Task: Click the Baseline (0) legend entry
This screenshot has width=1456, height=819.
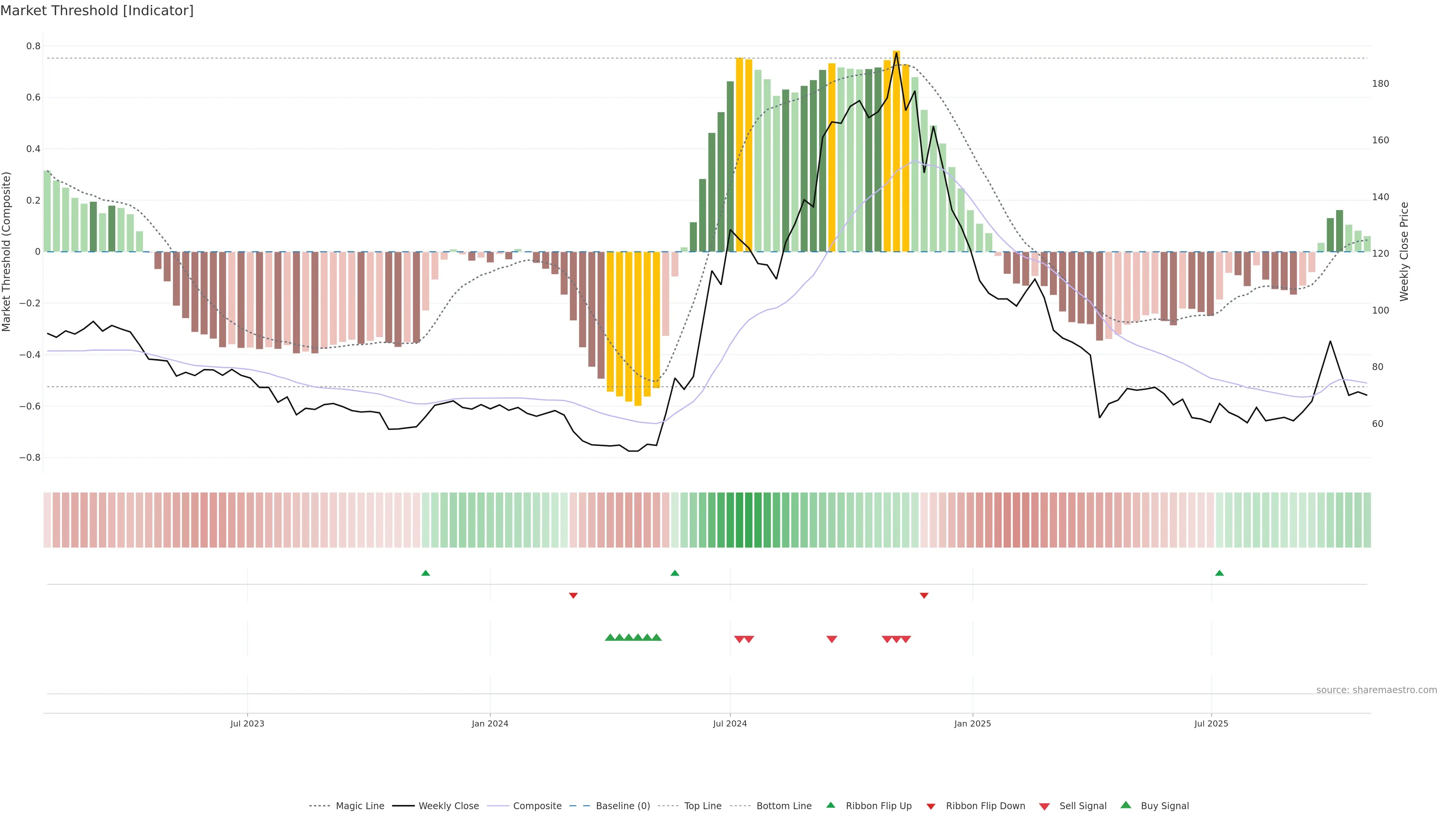Action: pos(623,805)
